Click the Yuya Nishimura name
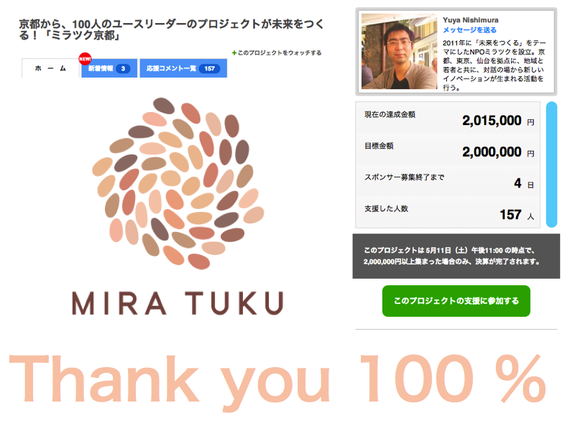Viewport: 575px width, 431px height. pos(470,20)
